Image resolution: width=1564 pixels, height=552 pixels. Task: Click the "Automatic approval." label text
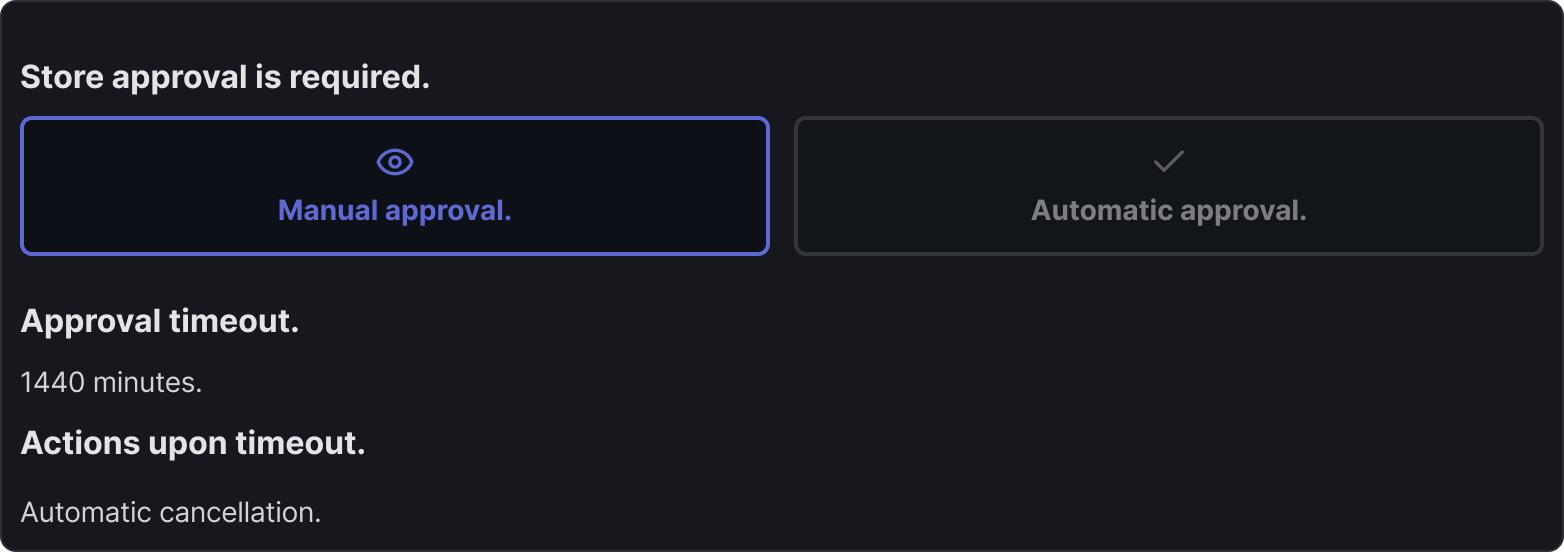pyautogui.click(x=1168, y=211)
